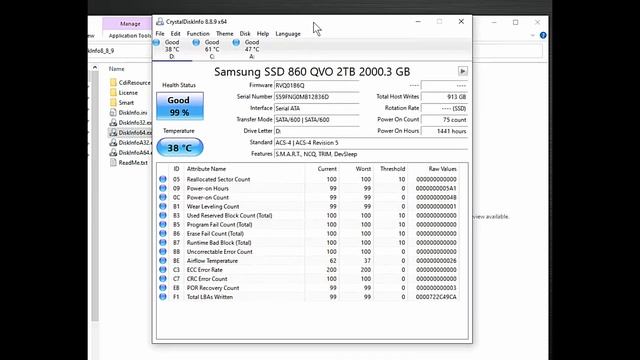Open the Edit menu

click(x=176, y=33)
